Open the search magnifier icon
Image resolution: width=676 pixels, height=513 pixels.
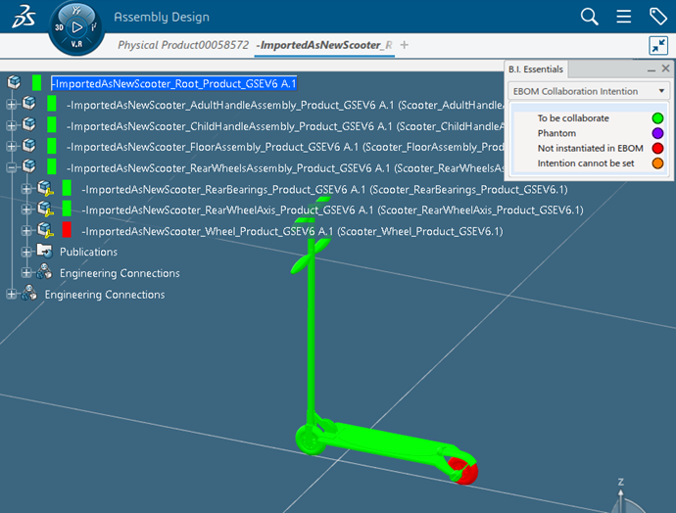click(x=590, y=16)
